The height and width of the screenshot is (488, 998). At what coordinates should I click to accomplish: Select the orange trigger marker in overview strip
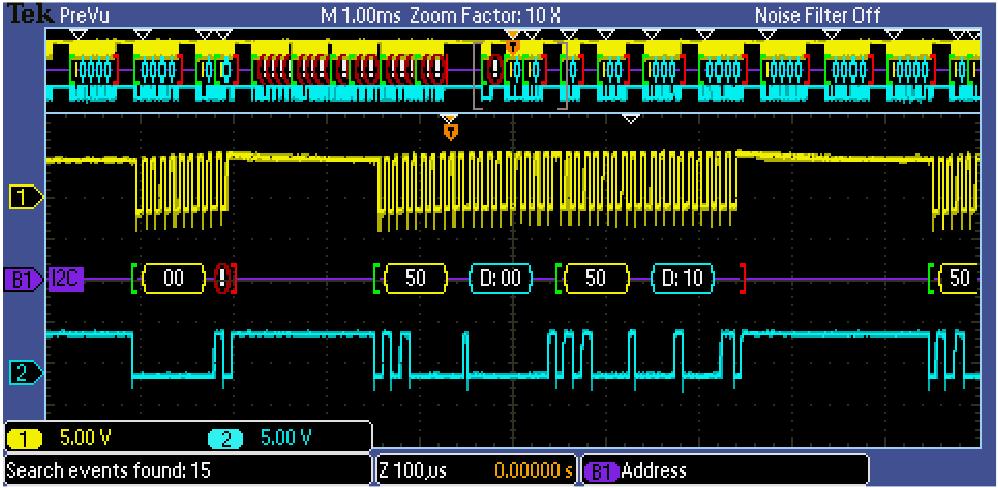(513, 46)
